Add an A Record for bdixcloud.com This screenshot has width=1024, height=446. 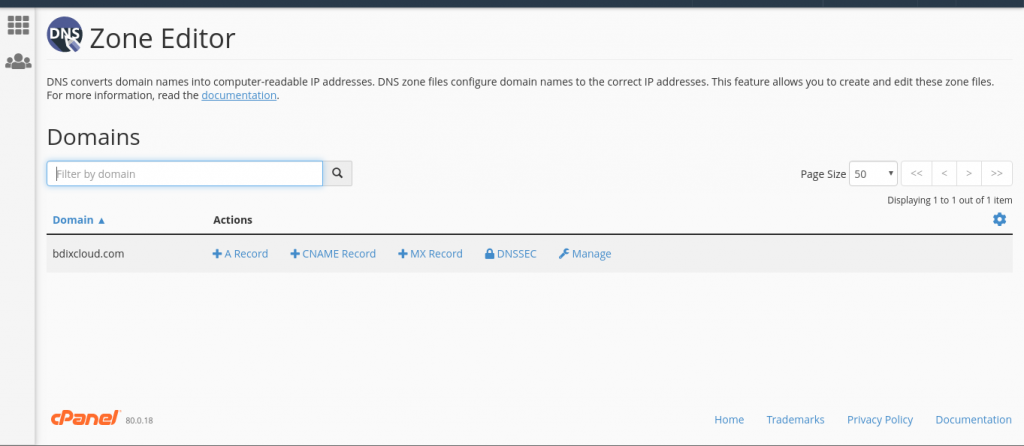click(240, 254)
